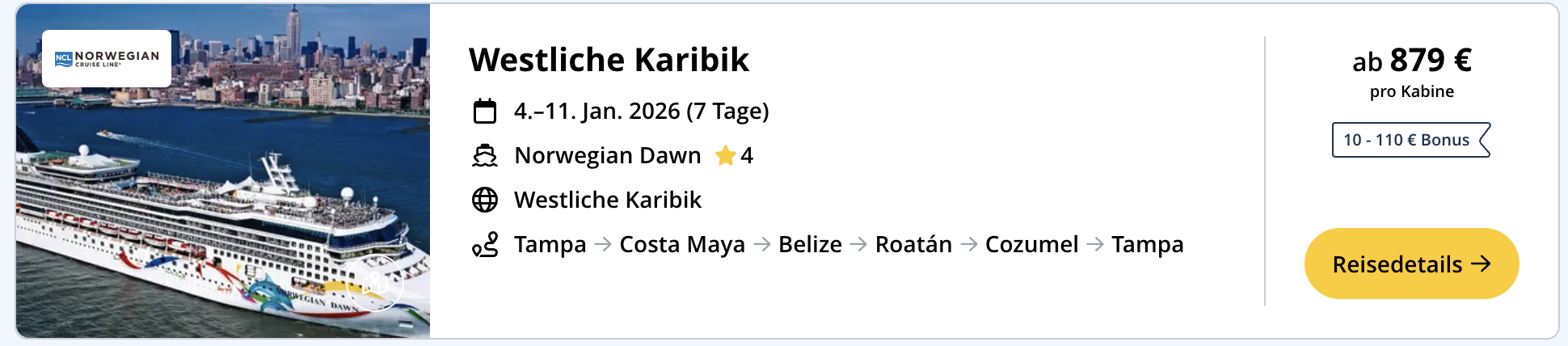Click the Westliche Karibik cruise title
This screenshot has width=1568, height=346.
point(609,60)
